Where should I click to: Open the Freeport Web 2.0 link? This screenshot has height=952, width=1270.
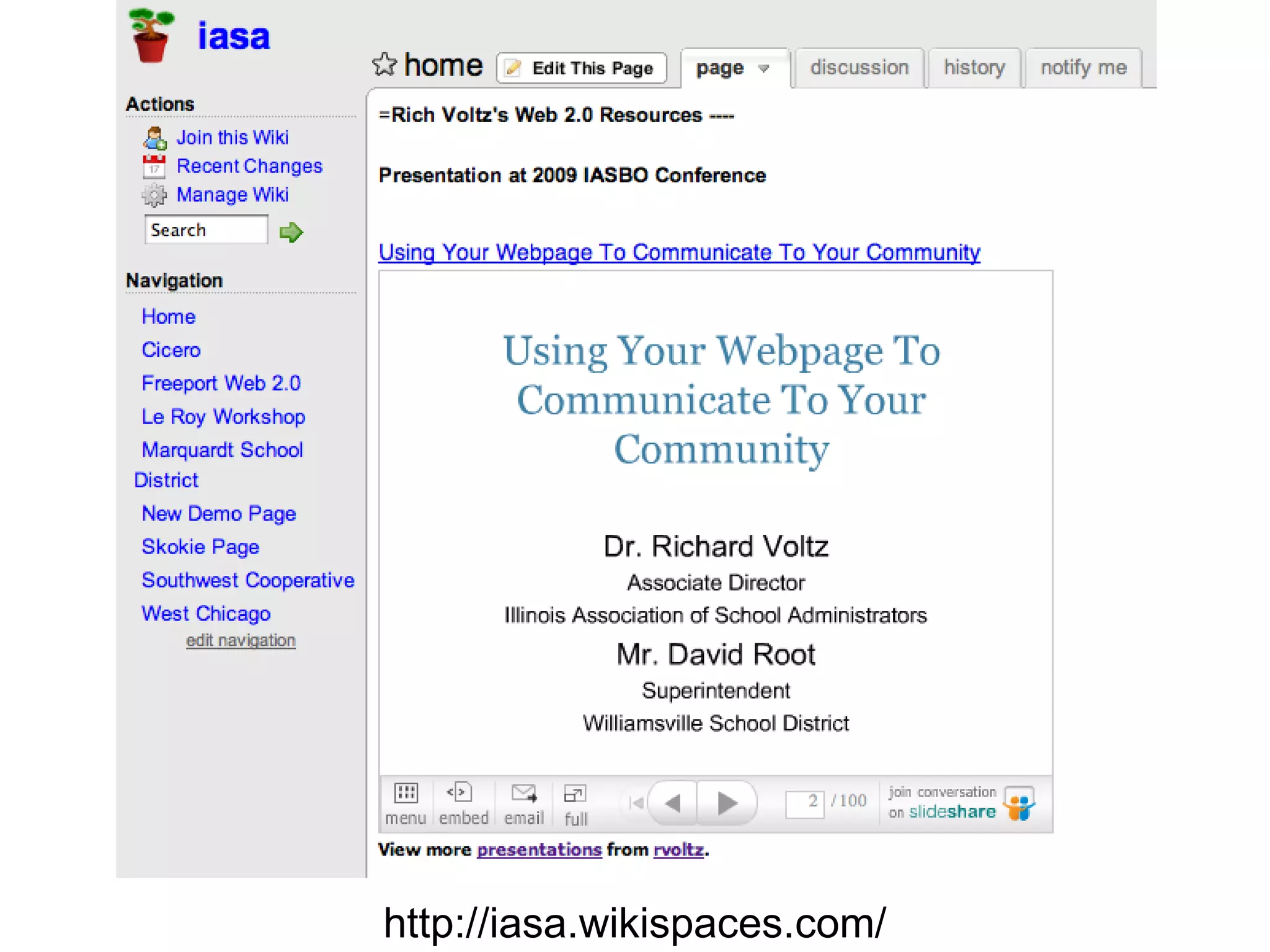tap(221, 383)
